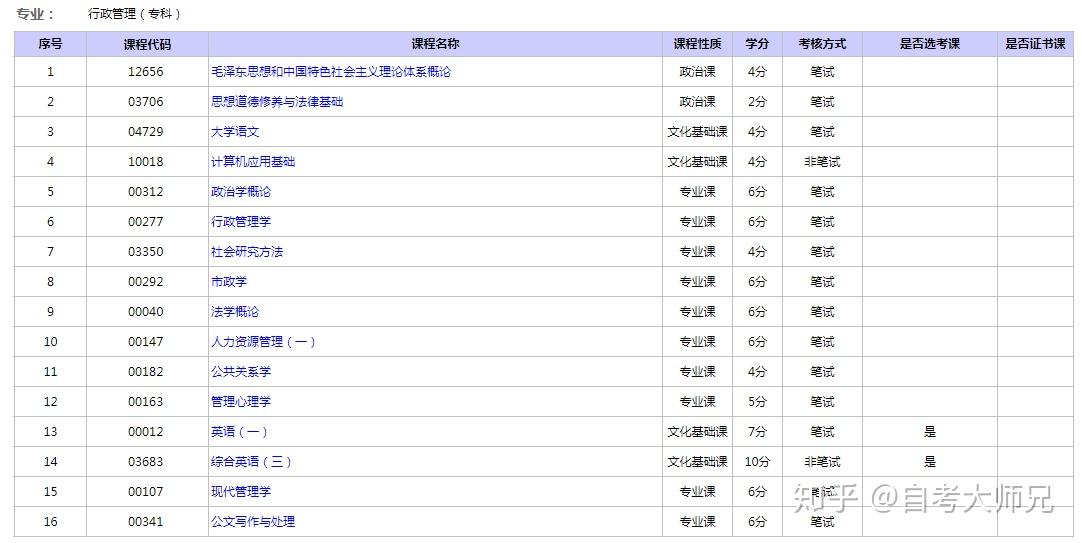The height and width of the screenshot is (543, 1082).
Task: Click 政治课 in the 思想道德修养 row
Action: click(698, 101)
